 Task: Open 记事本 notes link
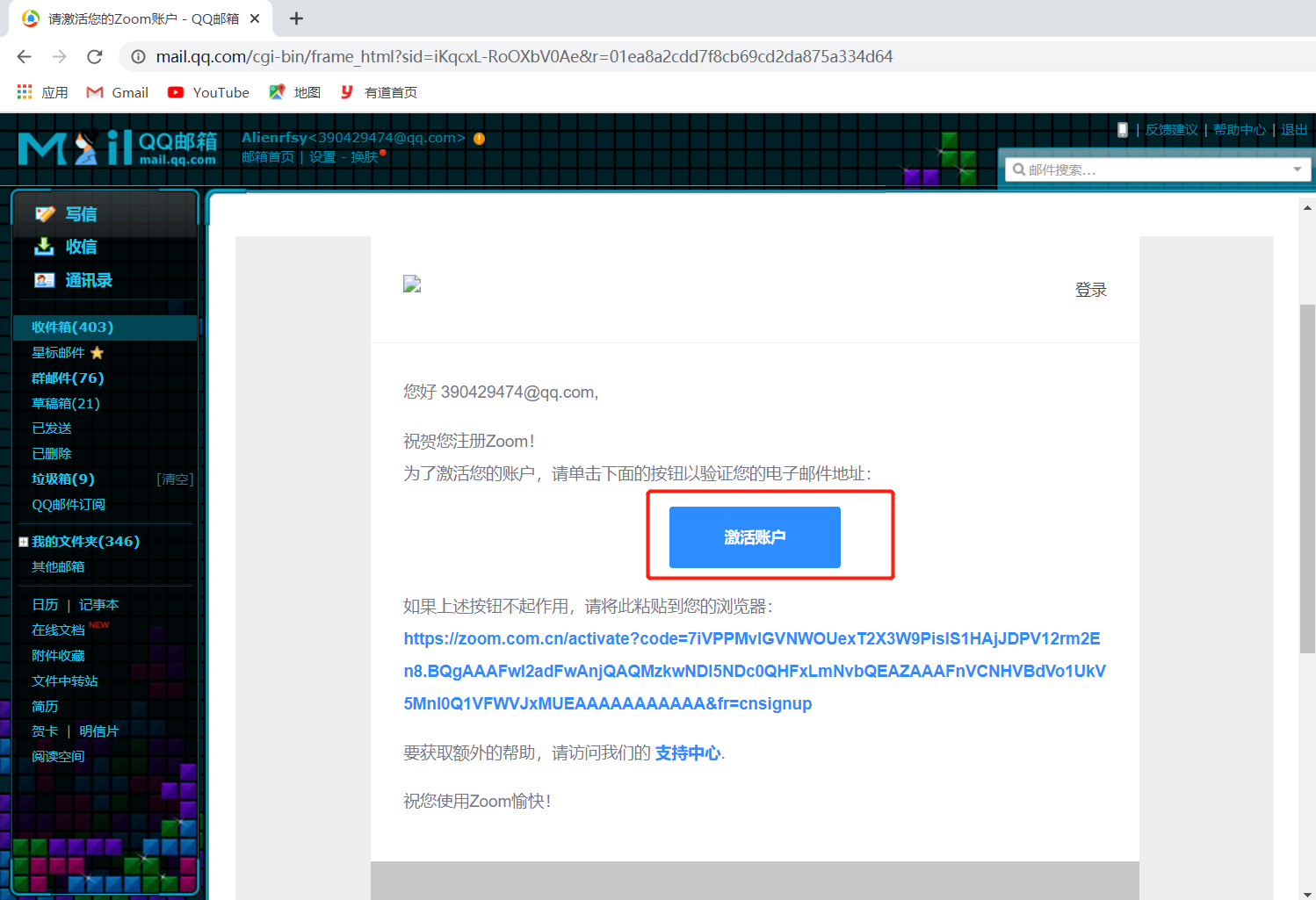[98, 604]
